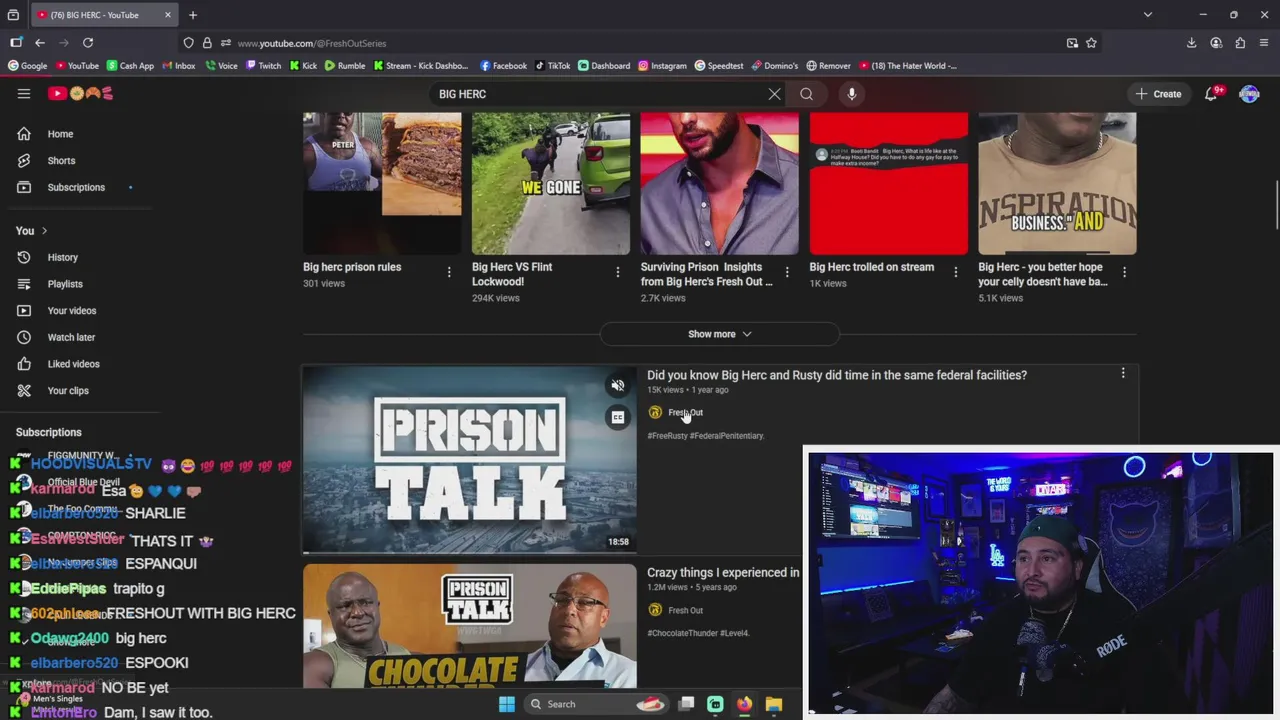The height and width of the screenshot is (720, 1280).
Task: Expand shorts shelf with Show more
Action: (x=719, y=334)
